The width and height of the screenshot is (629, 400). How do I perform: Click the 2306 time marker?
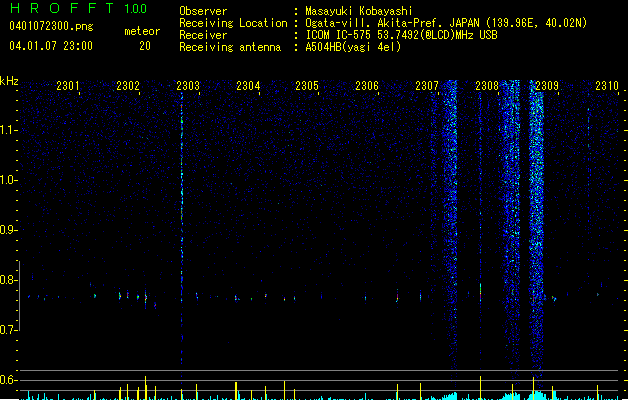(x=367, y=86)
